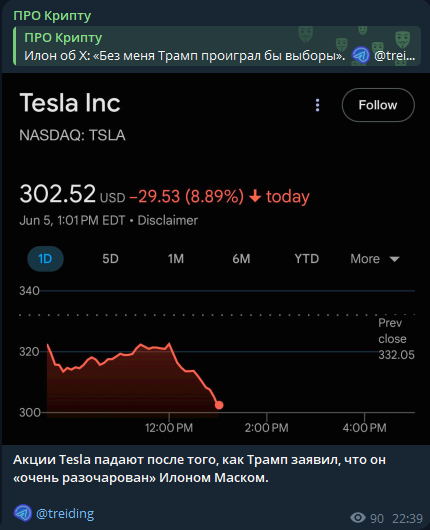Open the quoted reply about Илон об X
Image resolution: width=430 pixels, height=530 pixels.
click(217, 46)
